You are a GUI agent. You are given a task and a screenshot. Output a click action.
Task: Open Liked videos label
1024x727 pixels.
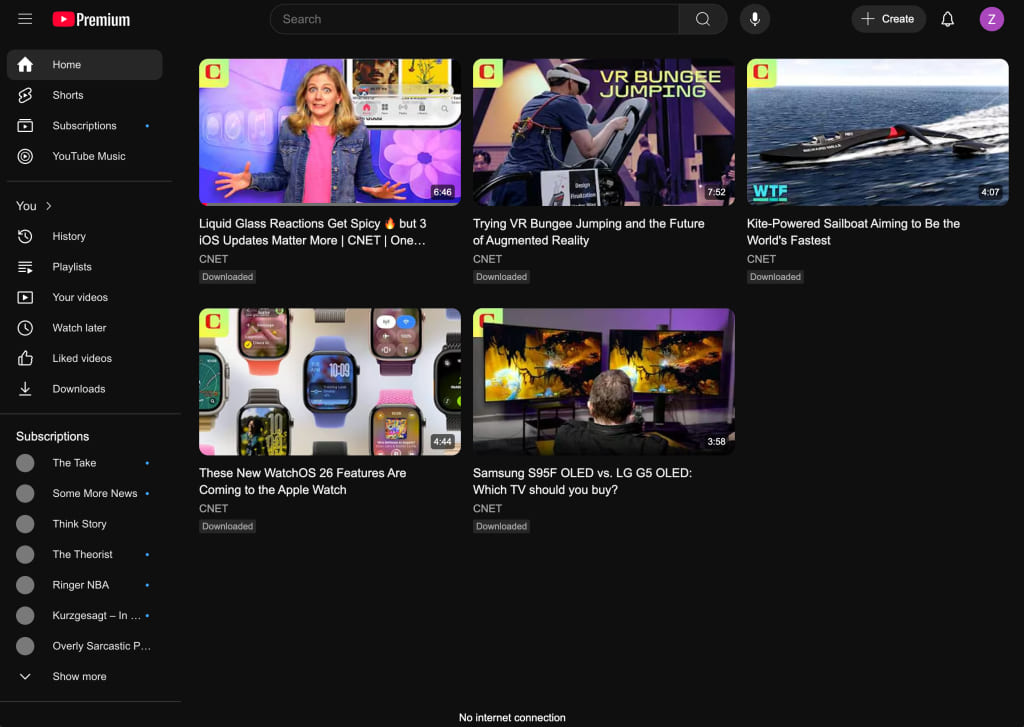click(x=82, y=358)
